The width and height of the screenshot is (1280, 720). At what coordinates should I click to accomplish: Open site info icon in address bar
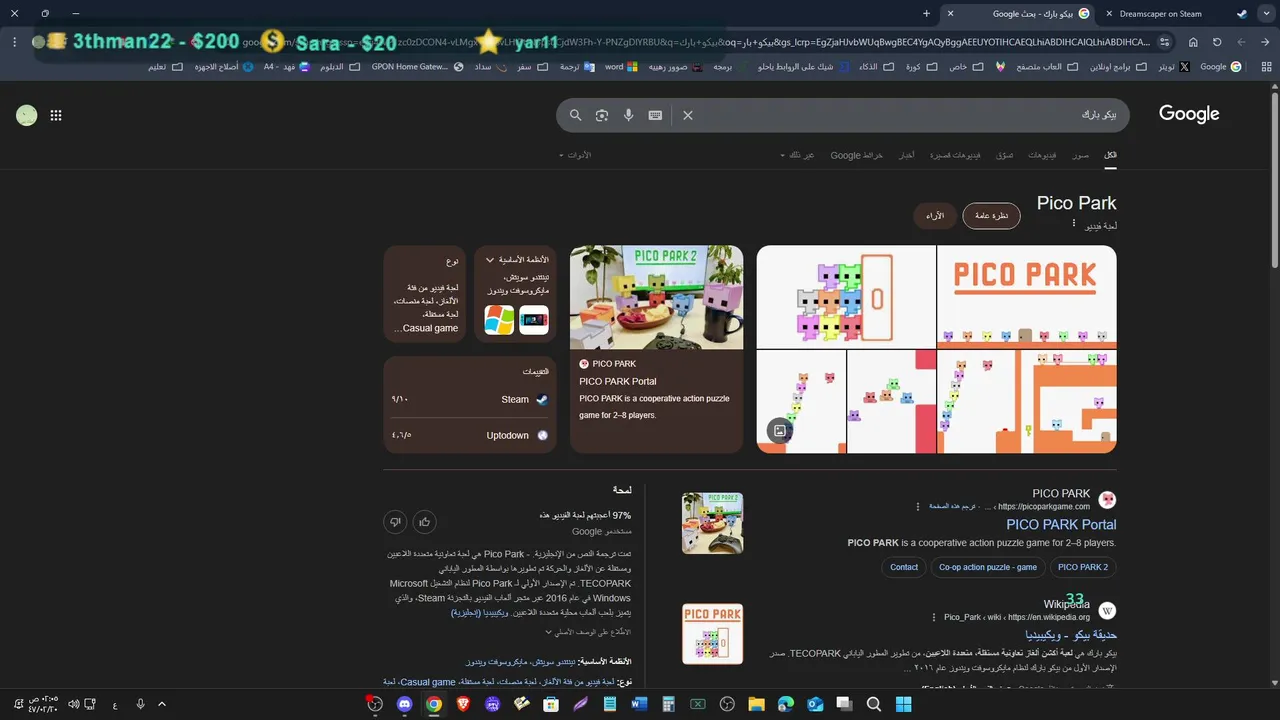tap(1164, 42)
